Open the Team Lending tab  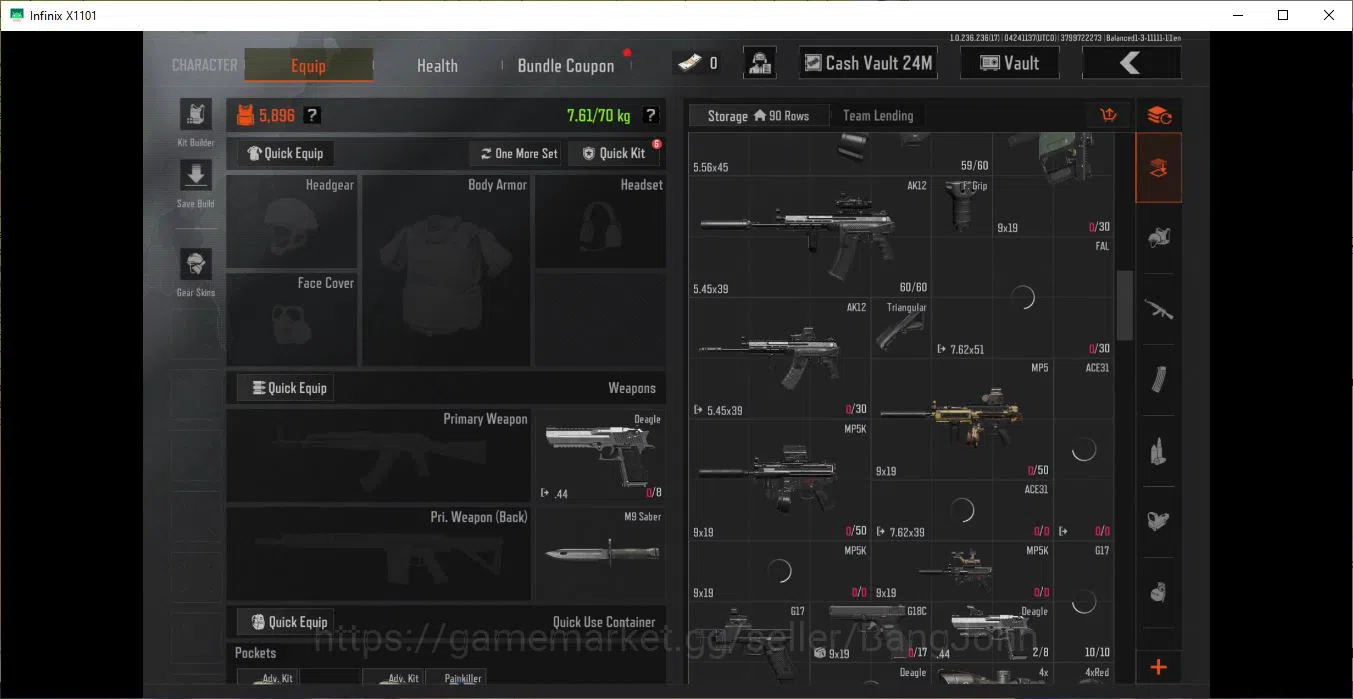click(878, 115)
